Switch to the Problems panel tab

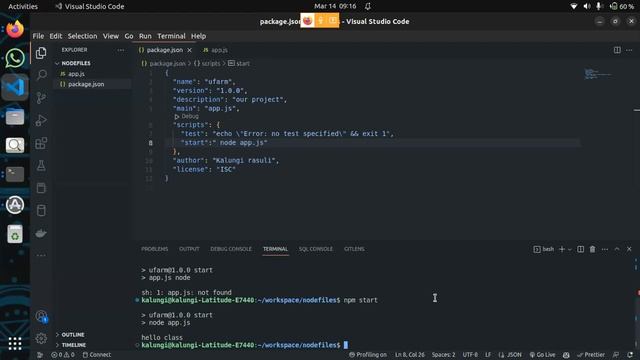154,249
